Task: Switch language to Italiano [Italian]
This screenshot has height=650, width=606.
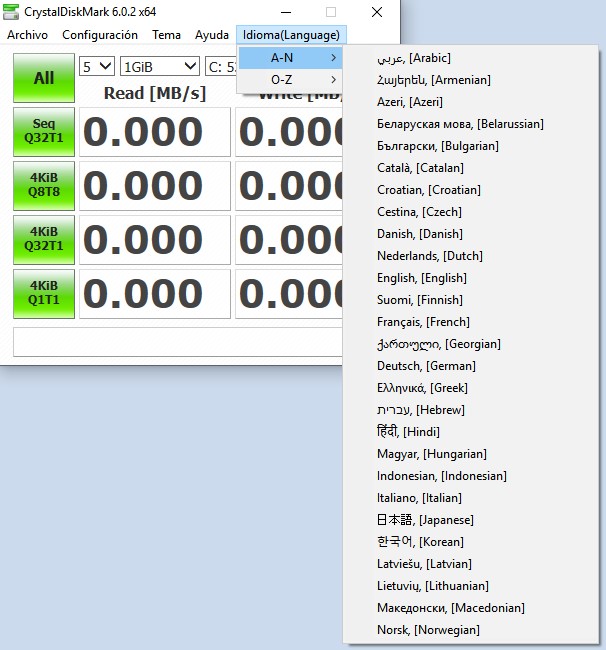Action: [x=471, y=497]
